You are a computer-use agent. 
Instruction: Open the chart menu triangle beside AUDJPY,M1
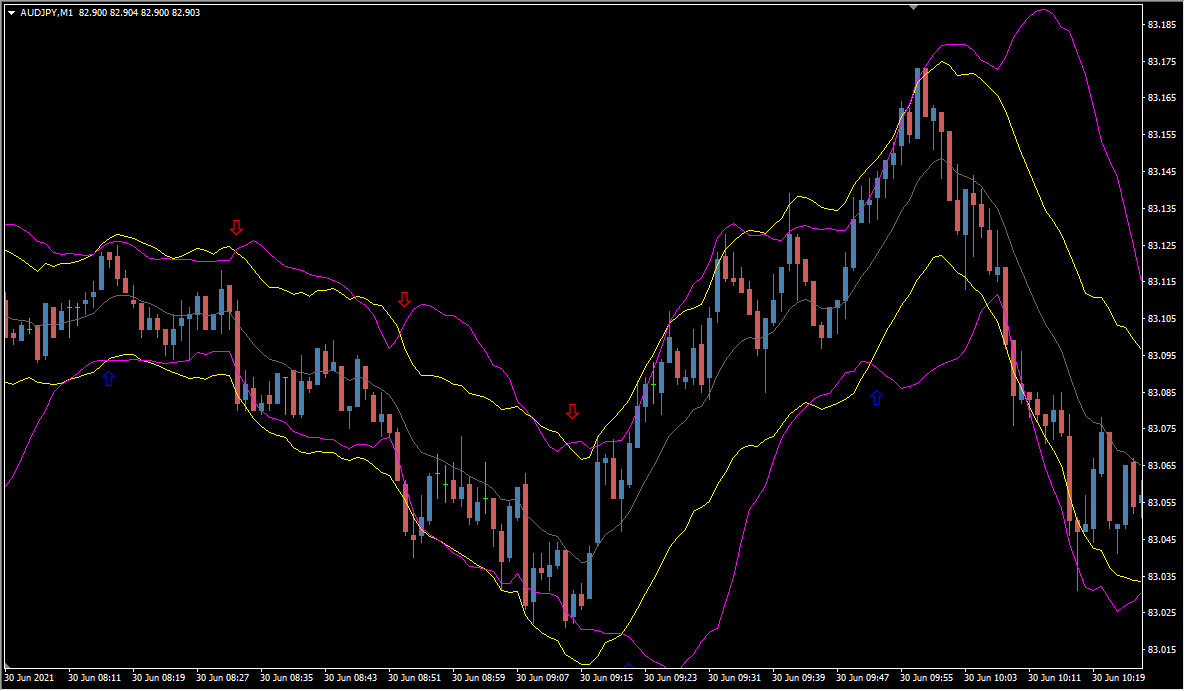(x=11, y=13)
